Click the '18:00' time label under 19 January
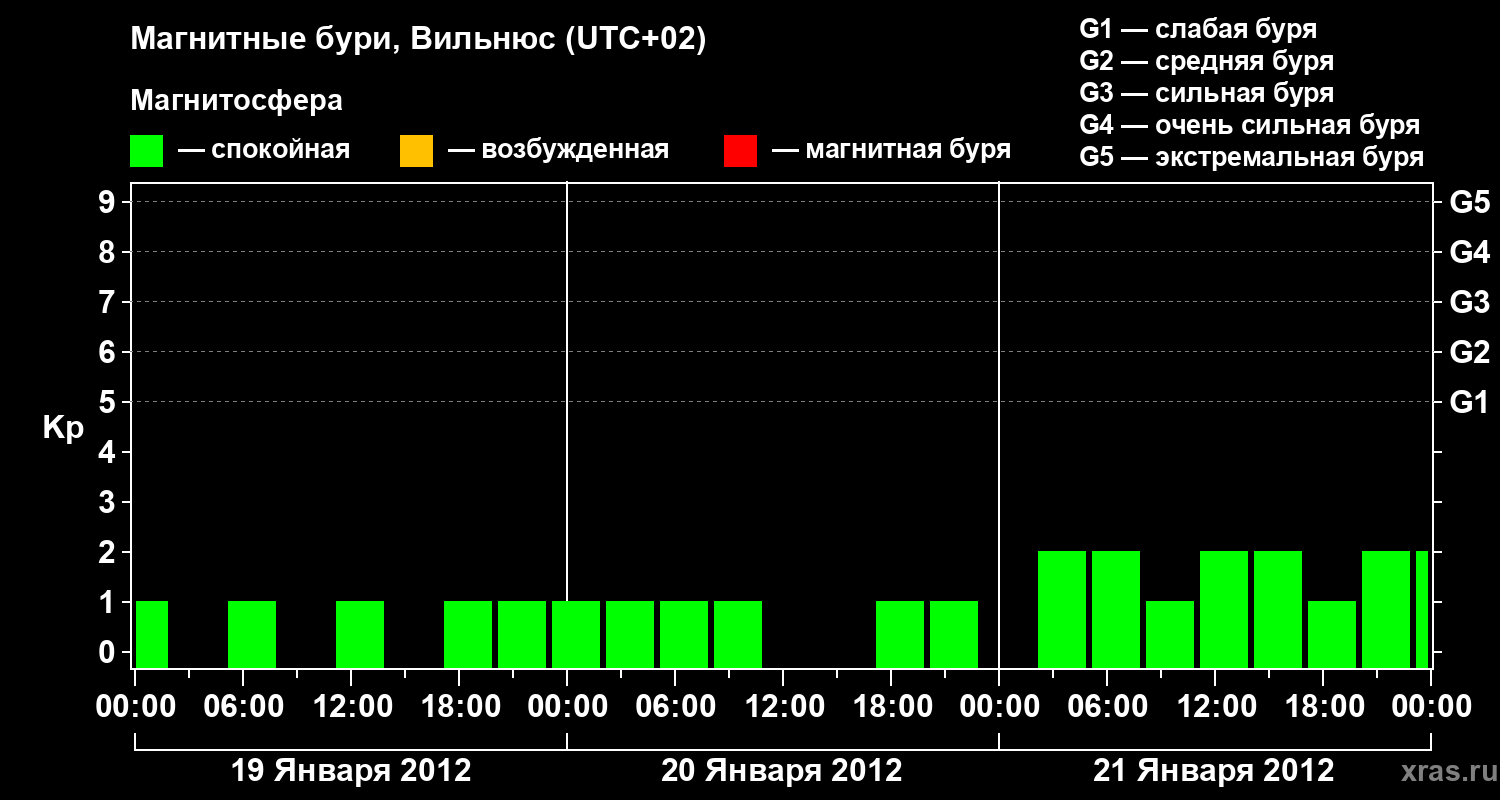1500x800 pixels. tap(459, 707)
